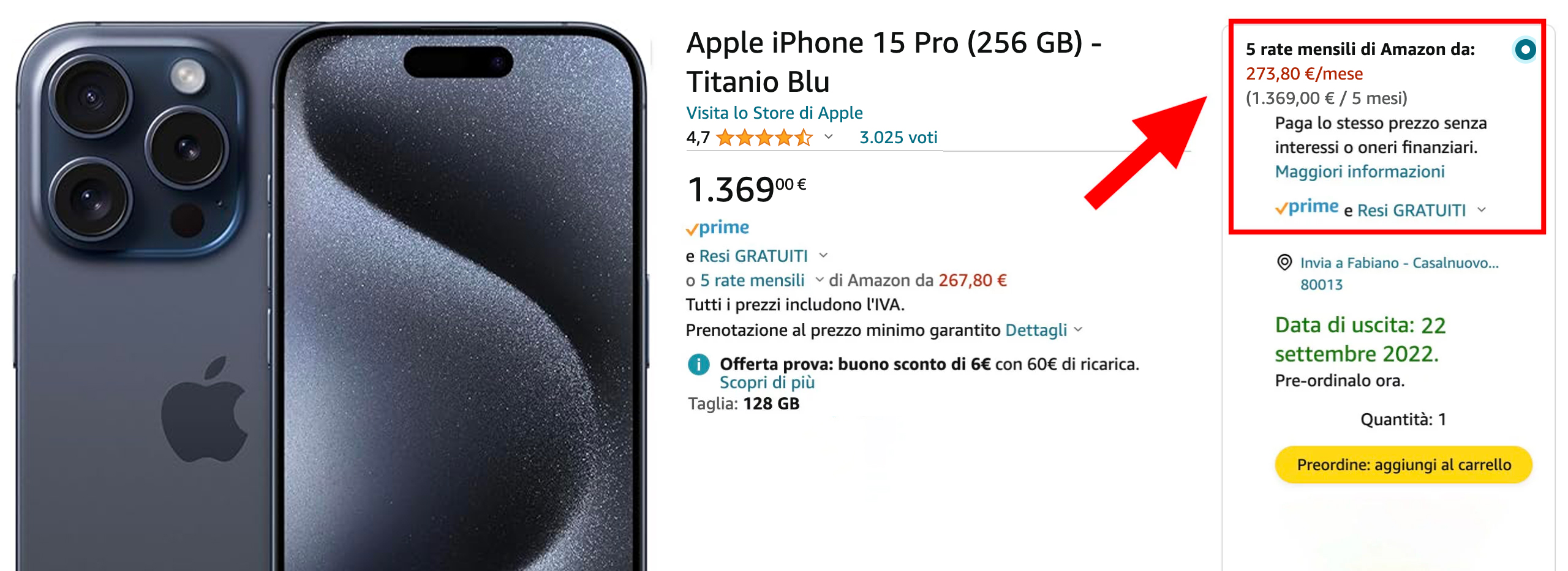Image resolution: width=1568 pixels, height=571 pixels.
Task: Expand the rating breakdown chevron beside the stars
Action: click(x=829, y=136)
